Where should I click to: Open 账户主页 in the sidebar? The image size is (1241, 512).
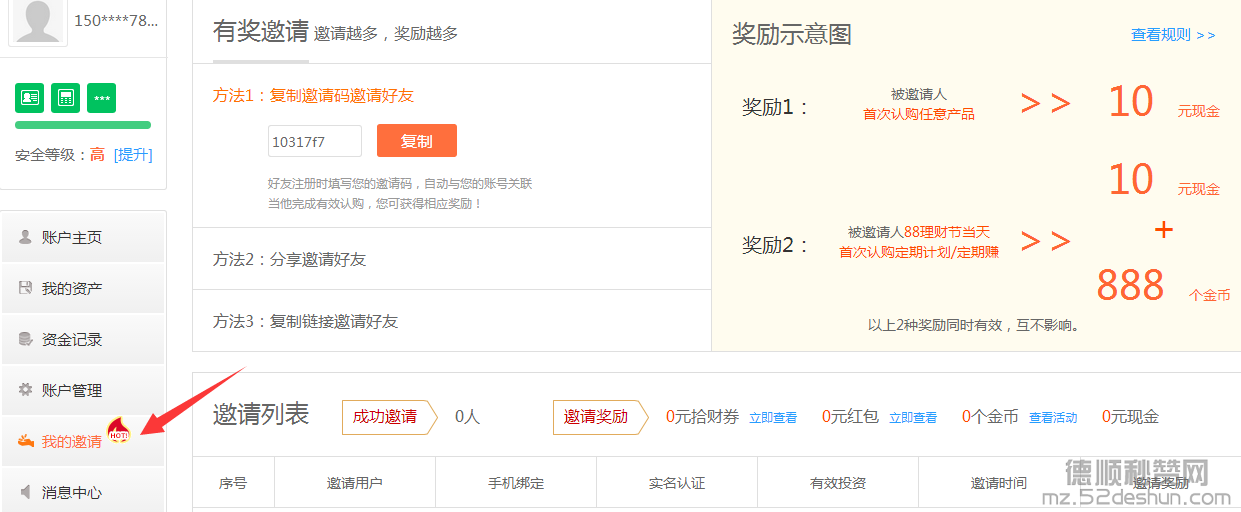[83, 237]
